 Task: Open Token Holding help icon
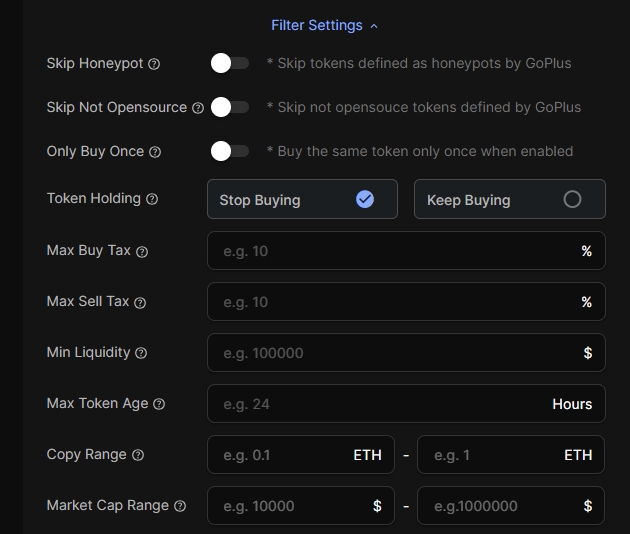(152, 199)
